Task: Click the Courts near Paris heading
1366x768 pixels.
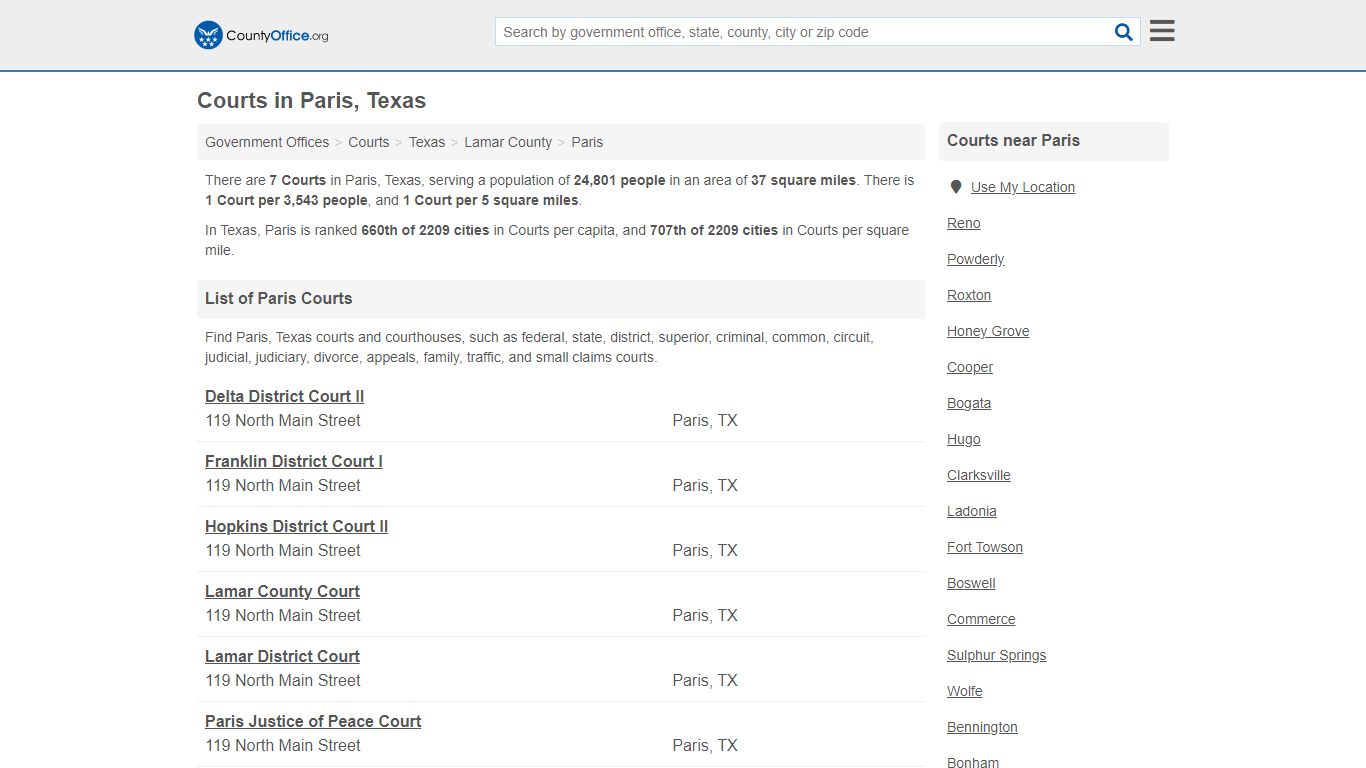Action: pyautogui.click(x=1014, y=140)
